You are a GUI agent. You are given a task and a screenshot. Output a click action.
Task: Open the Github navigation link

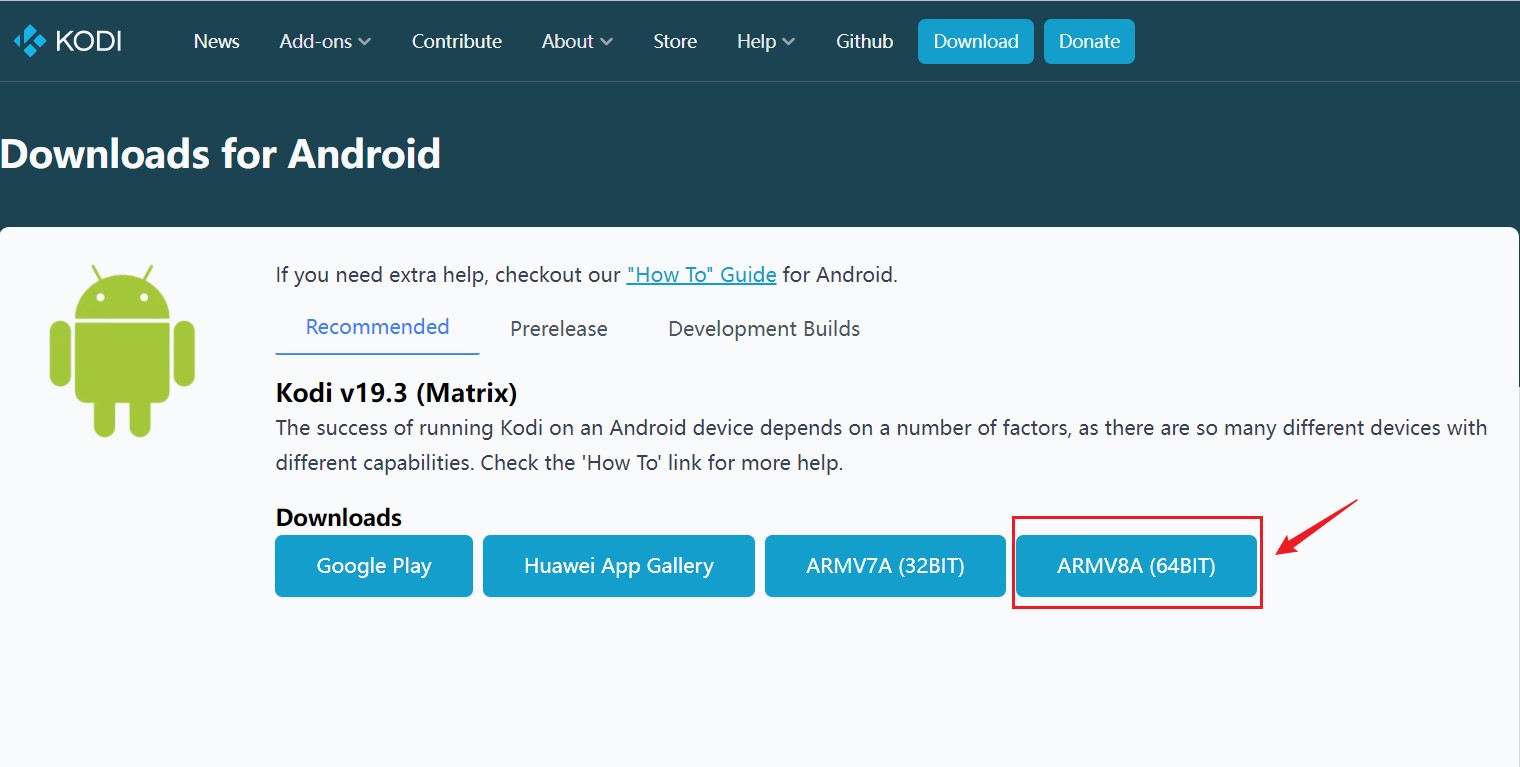(864, 41)
